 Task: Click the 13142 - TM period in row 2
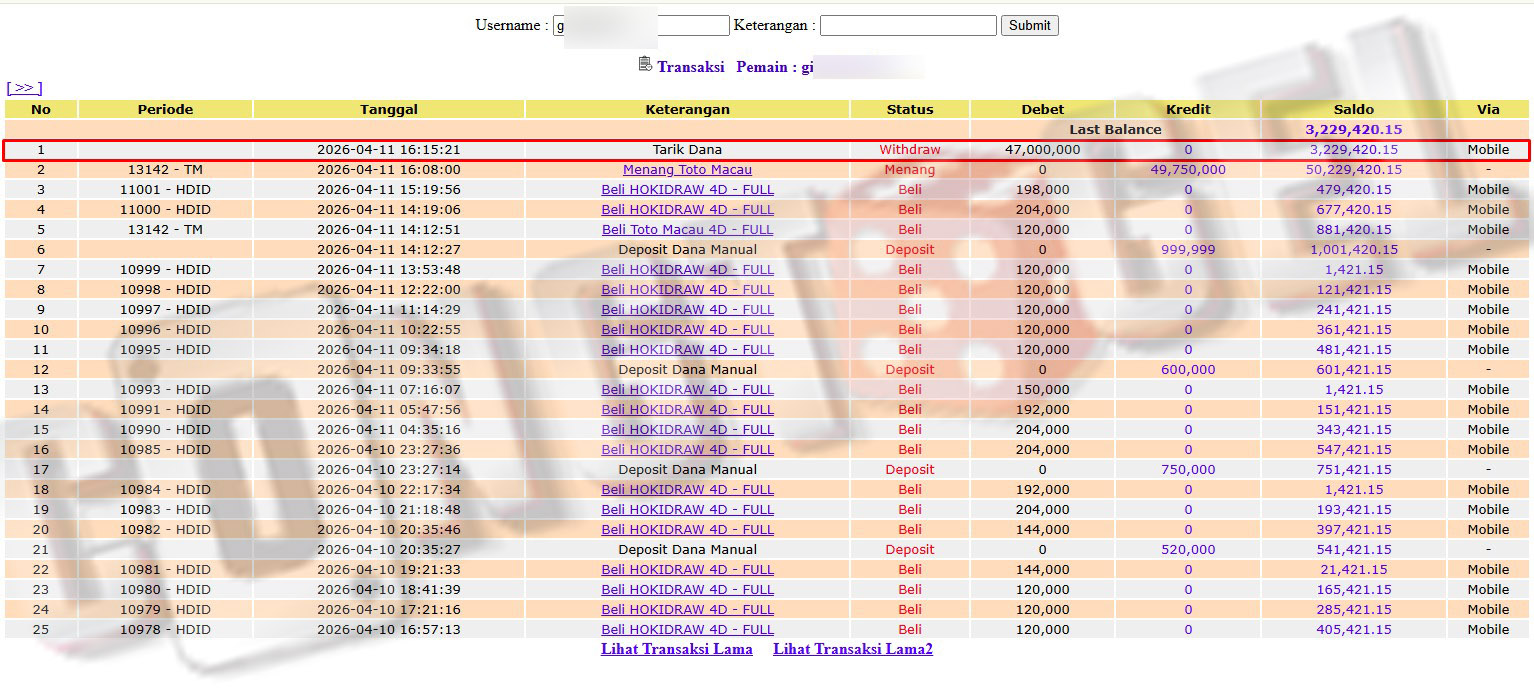[x=165, y=170]
